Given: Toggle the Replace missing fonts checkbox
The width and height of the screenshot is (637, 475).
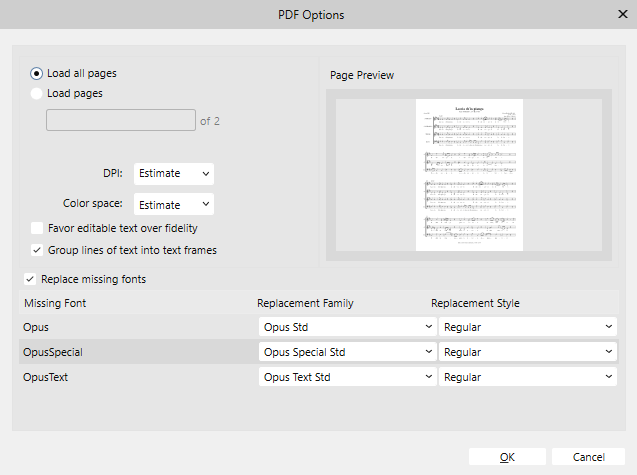Looking at the screenshot, I should pos(30,280).
